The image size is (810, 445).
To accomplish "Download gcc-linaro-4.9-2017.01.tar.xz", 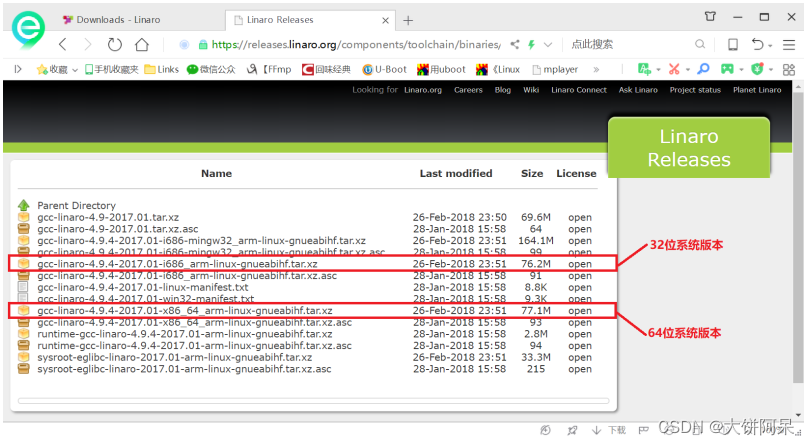I will click(108, 218).
